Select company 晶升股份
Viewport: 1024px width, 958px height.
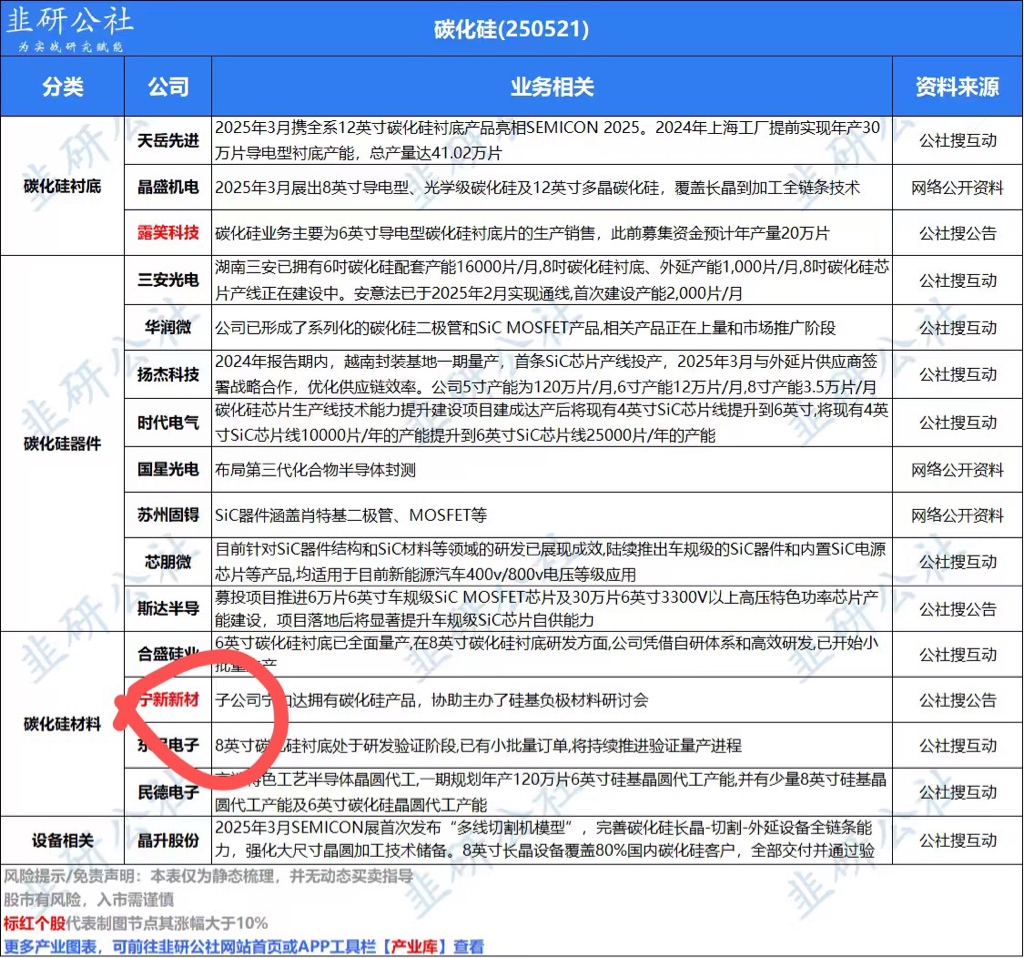point(168,840)
